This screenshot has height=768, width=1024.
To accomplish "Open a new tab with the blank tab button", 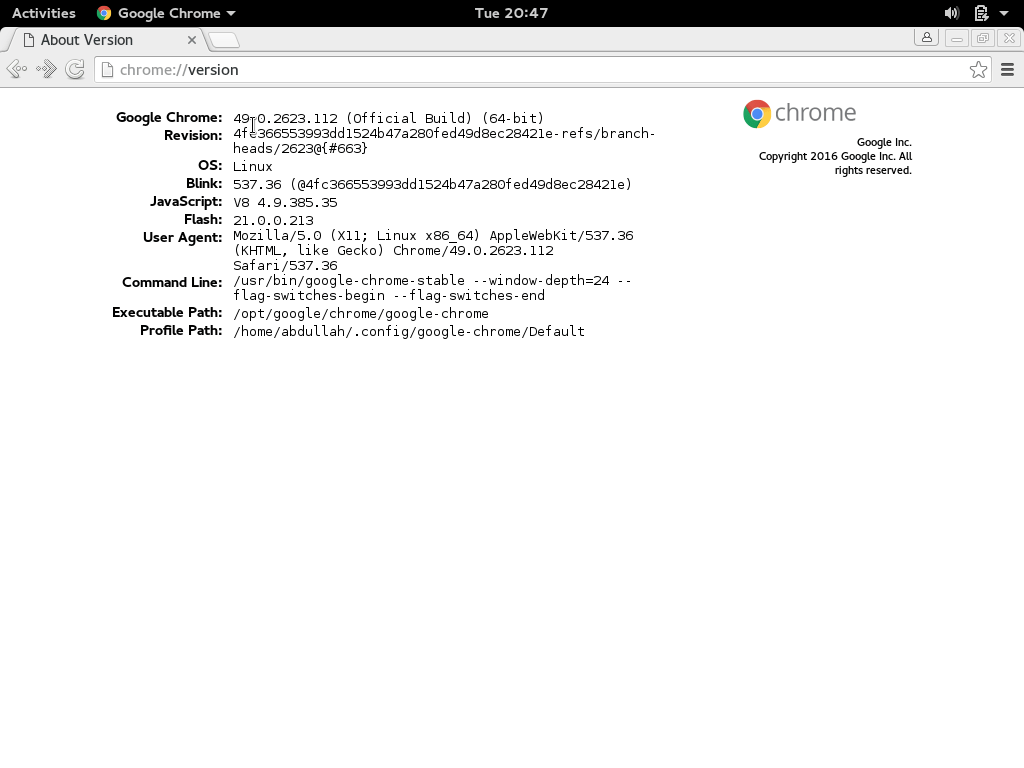I will click(224, 40).
